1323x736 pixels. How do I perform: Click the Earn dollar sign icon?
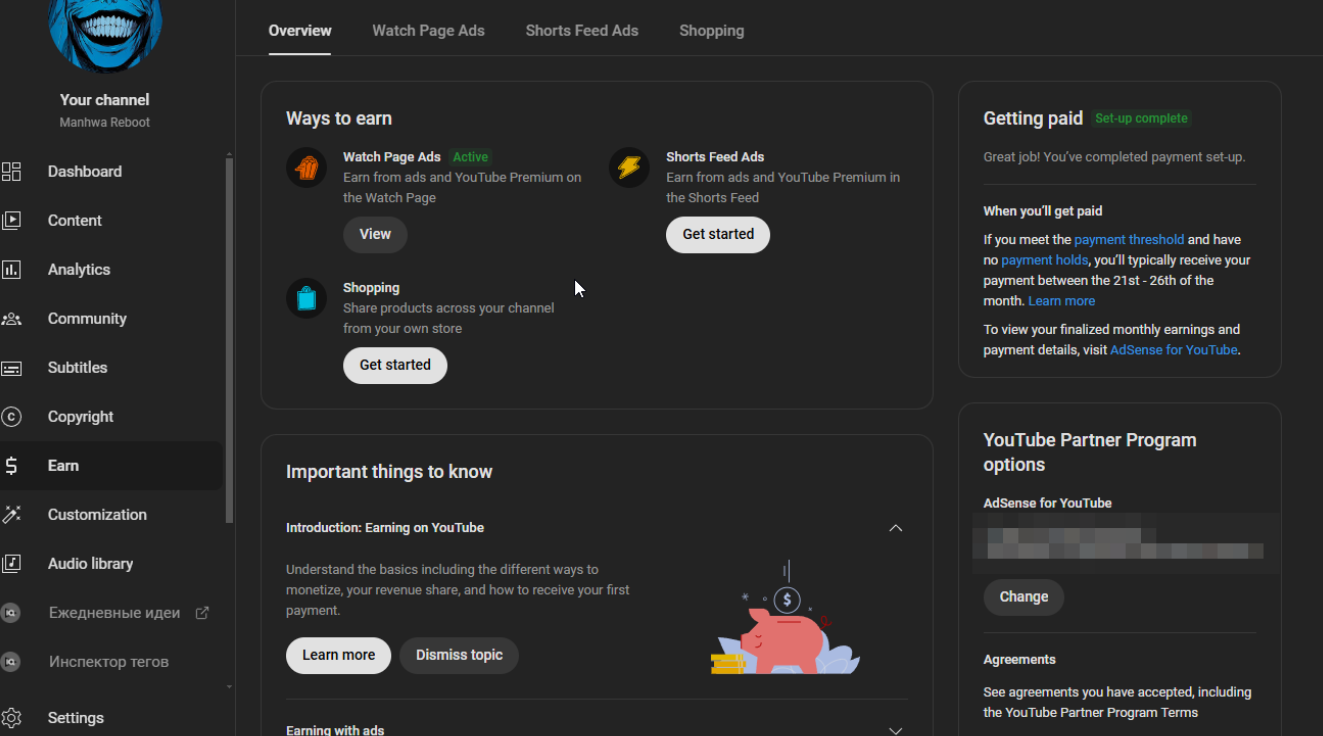[11, 466]
